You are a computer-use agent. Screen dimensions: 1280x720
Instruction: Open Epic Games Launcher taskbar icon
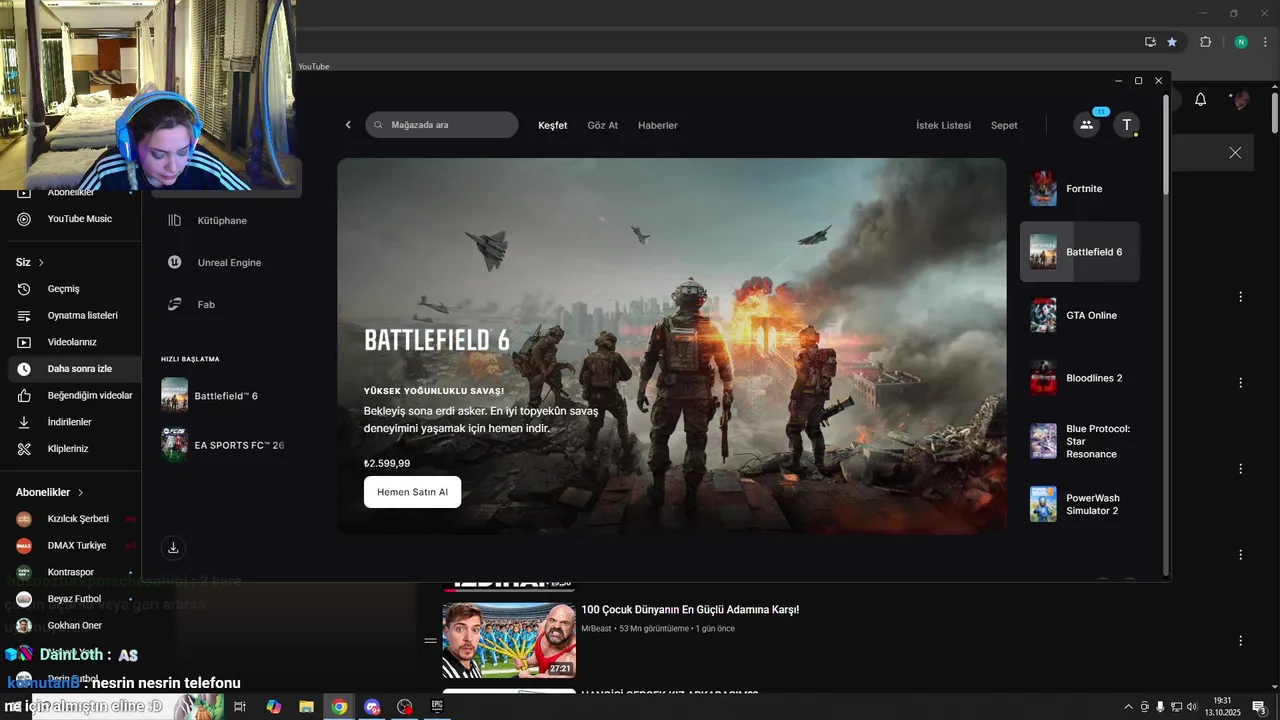click(x=437, y=706)
